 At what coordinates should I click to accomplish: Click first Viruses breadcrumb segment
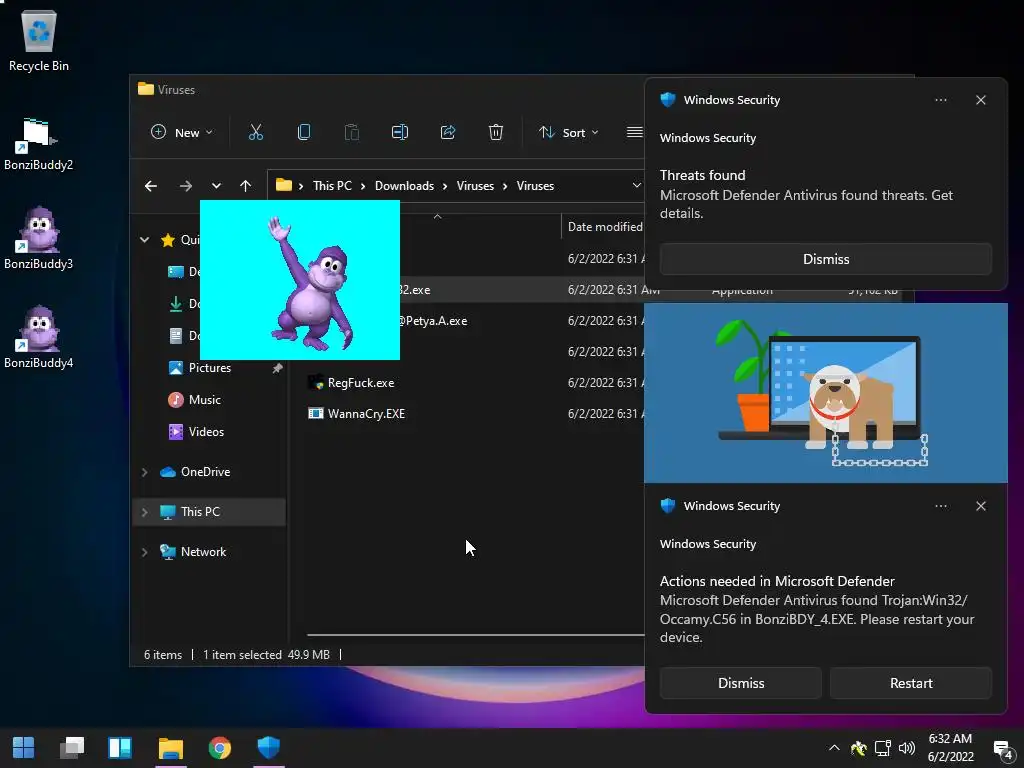[x=475, y=186]
